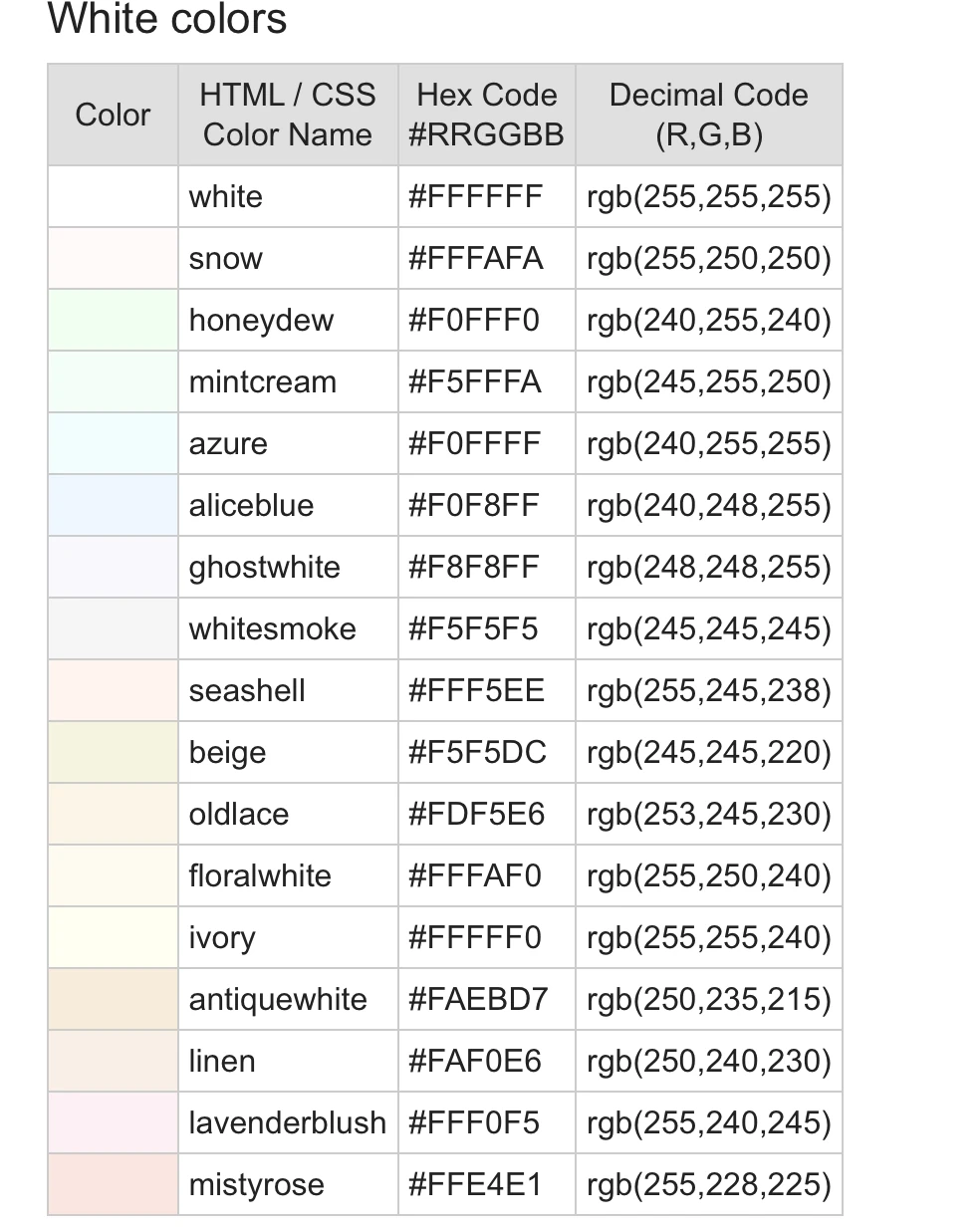Viewport: 980px width, 1232px height.
Task: Click the ghostwhite color name
Action: point(264,567)
